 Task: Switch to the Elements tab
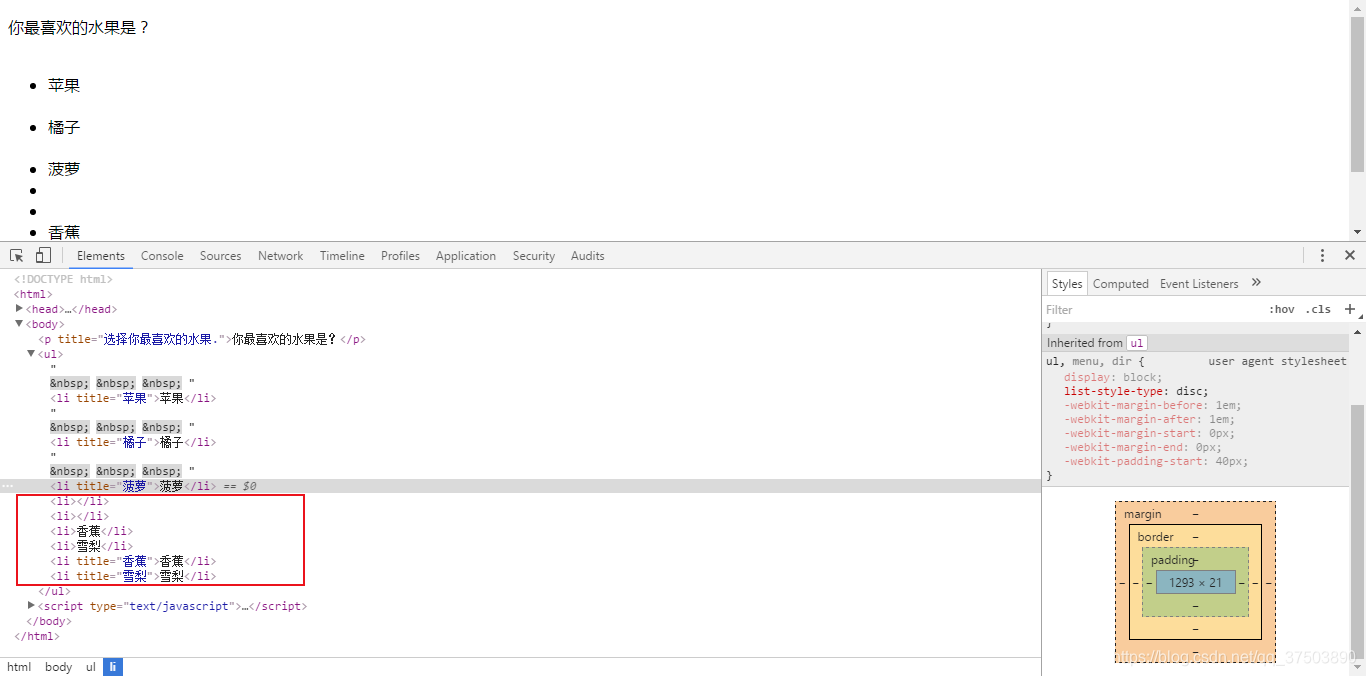coord(101,256)
